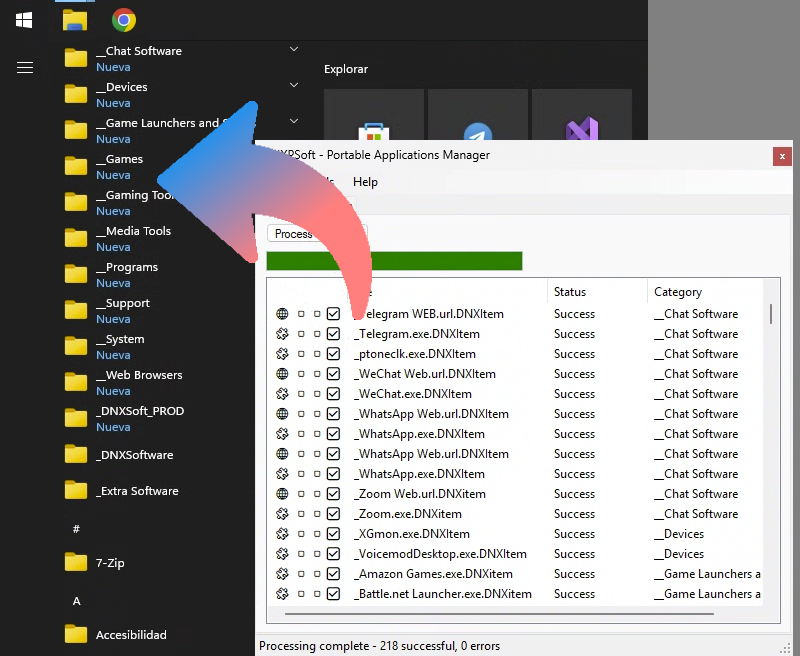The width and height of the screenshot is (800, 656).
Task: Open the Visual Studio tile under Explorar
Action: (582, 115)
